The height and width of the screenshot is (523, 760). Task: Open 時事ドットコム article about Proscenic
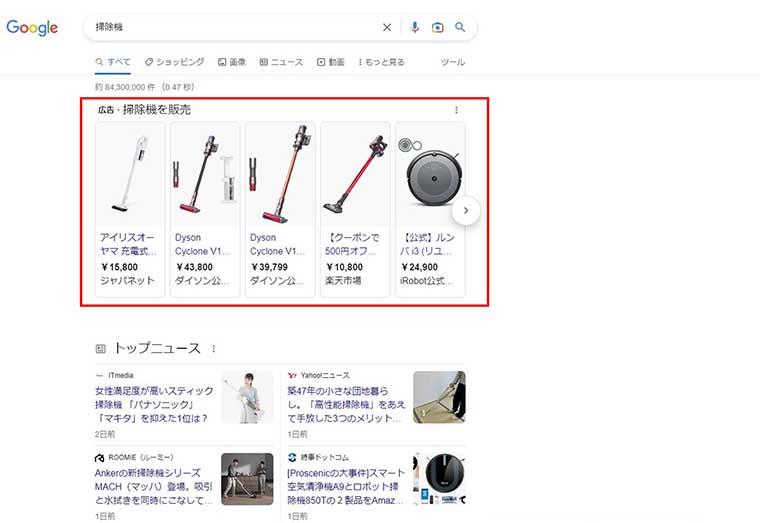coord(346,486)
